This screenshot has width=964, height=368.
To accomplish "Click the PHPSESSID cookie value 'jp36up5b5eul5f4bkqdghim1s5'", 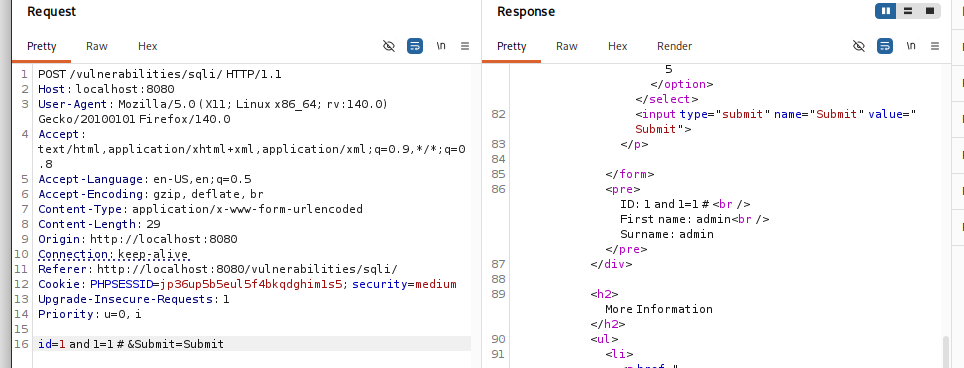I will coord(251,284).
